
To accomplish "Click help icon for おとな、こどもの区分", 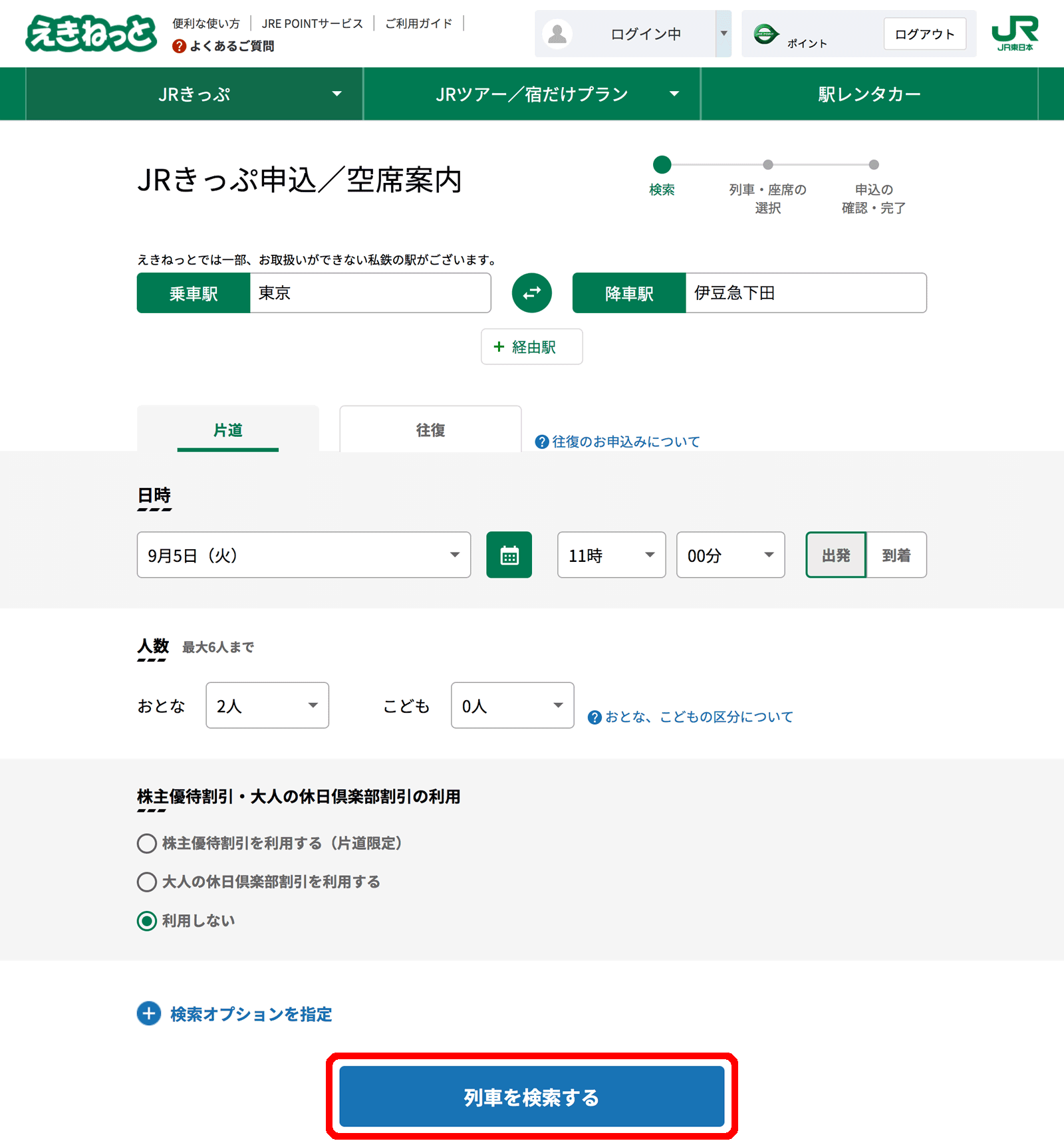I will point(595,717).
